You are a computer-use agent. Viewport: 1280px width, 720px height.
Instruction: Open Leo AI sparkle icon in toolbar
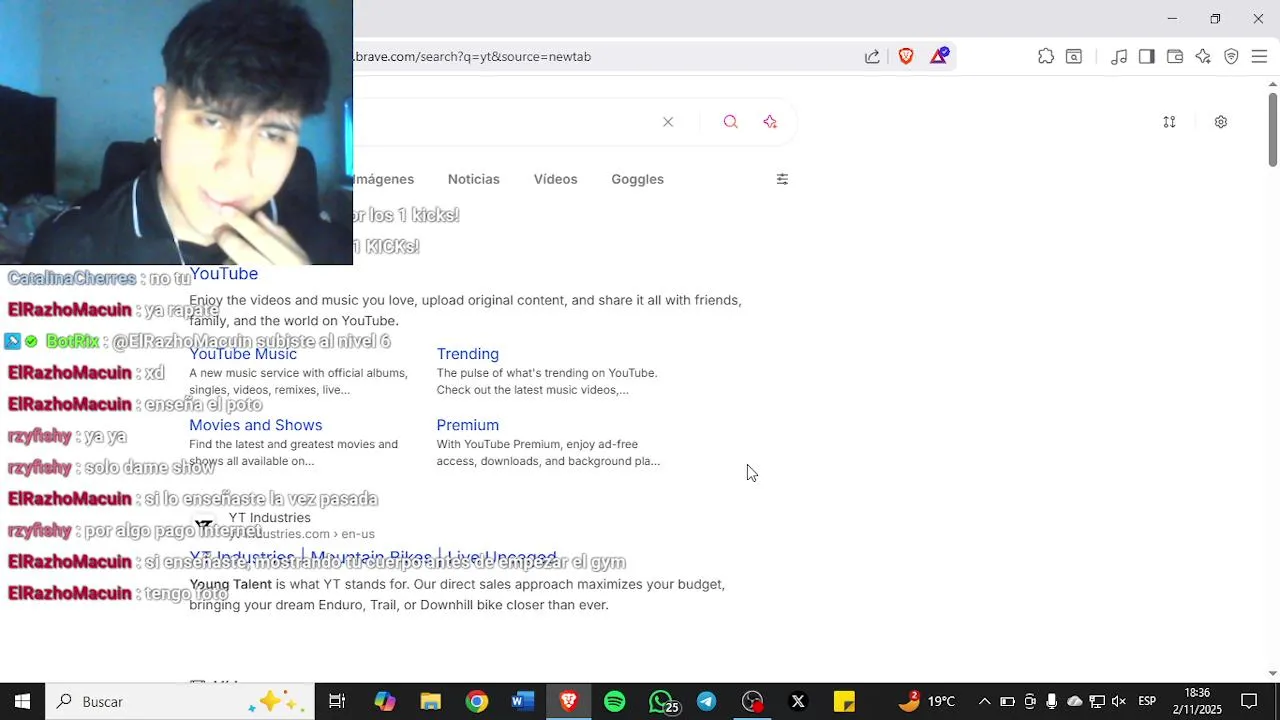pos(1203,57)
